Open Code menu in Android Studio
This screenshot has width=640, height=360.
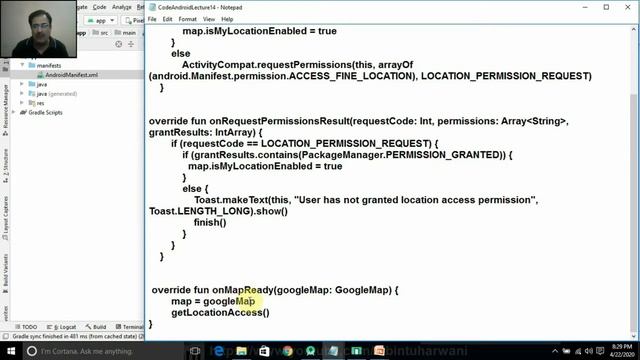point(99,7)
